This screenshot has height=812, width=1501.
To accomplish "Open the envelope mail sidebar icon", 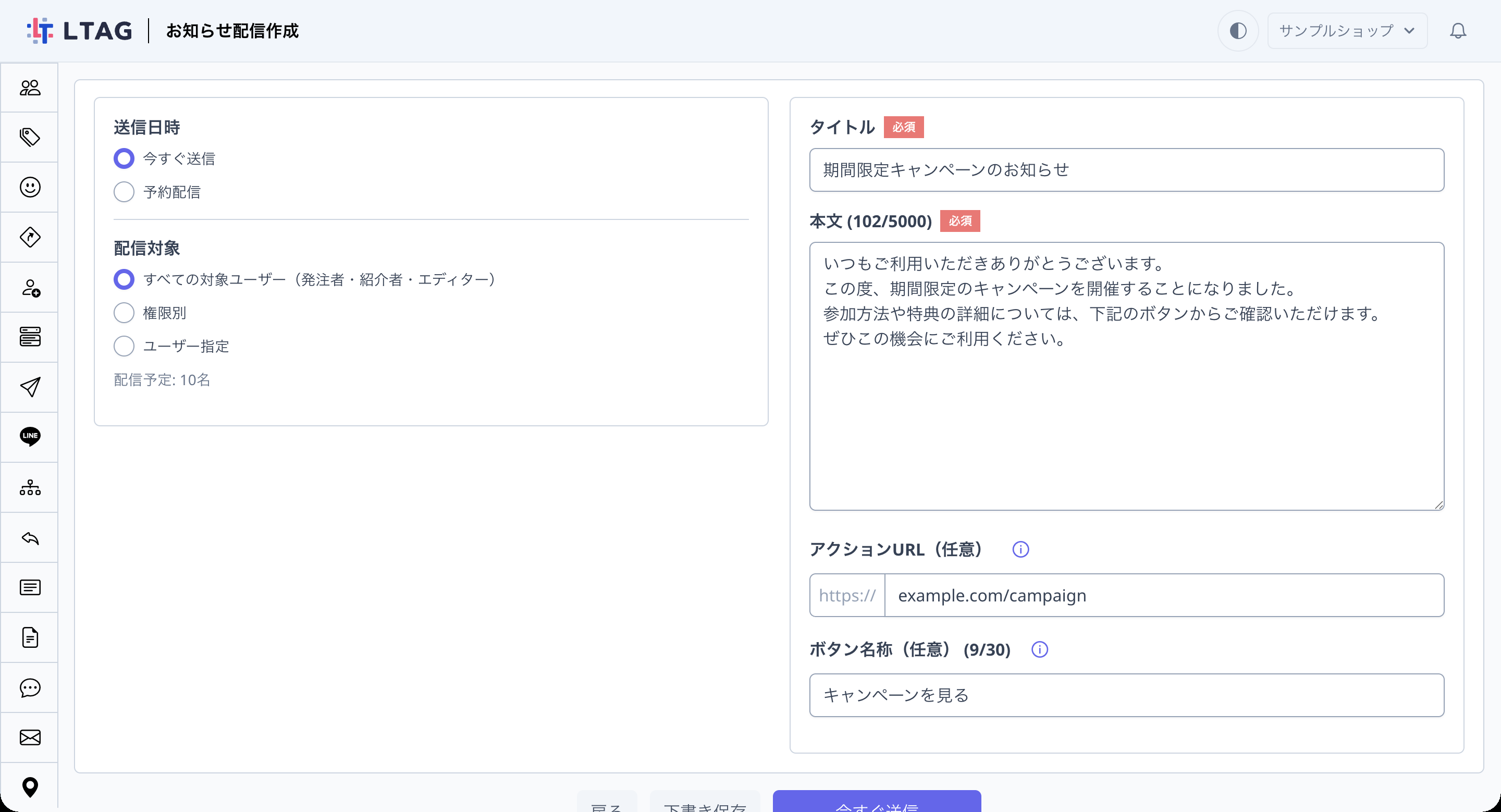I will pos(30,737).
